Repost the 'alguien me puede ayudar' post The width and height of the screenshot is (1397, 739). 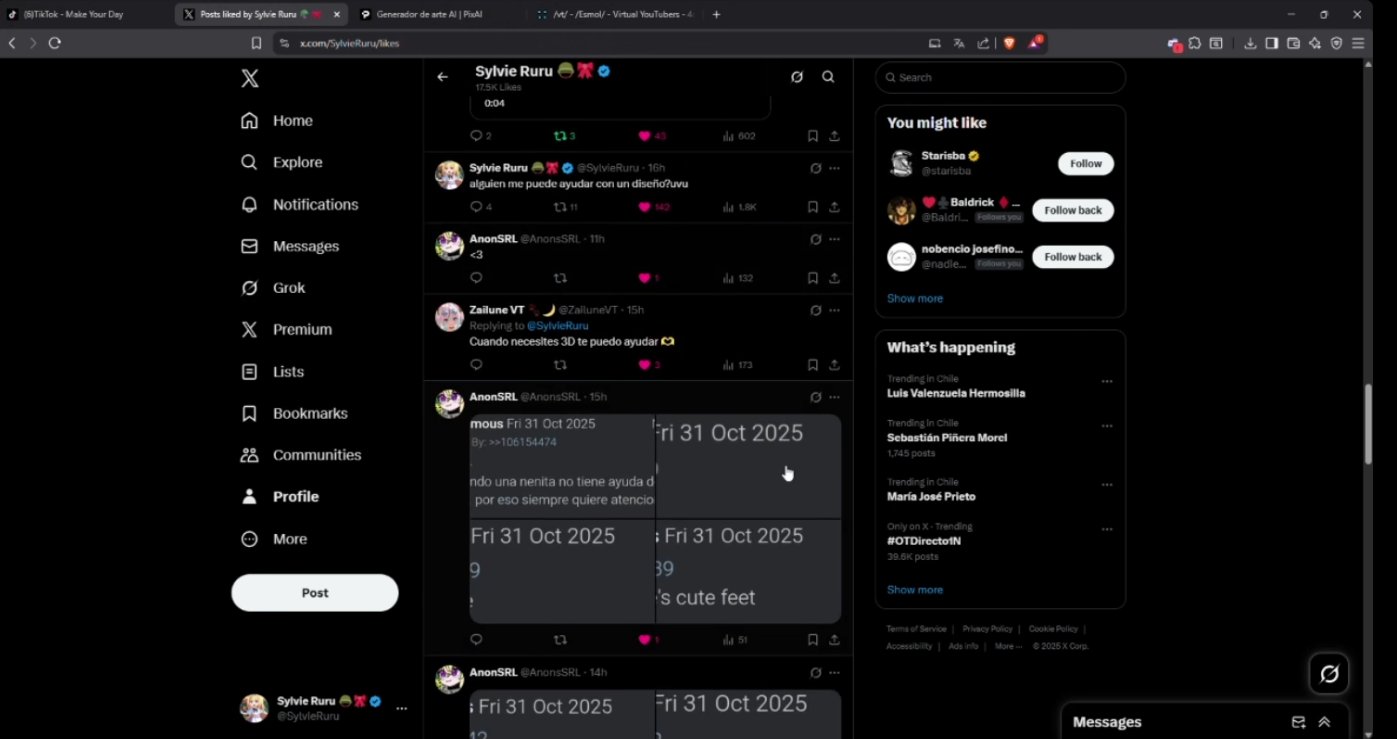[x=560, y=207]
